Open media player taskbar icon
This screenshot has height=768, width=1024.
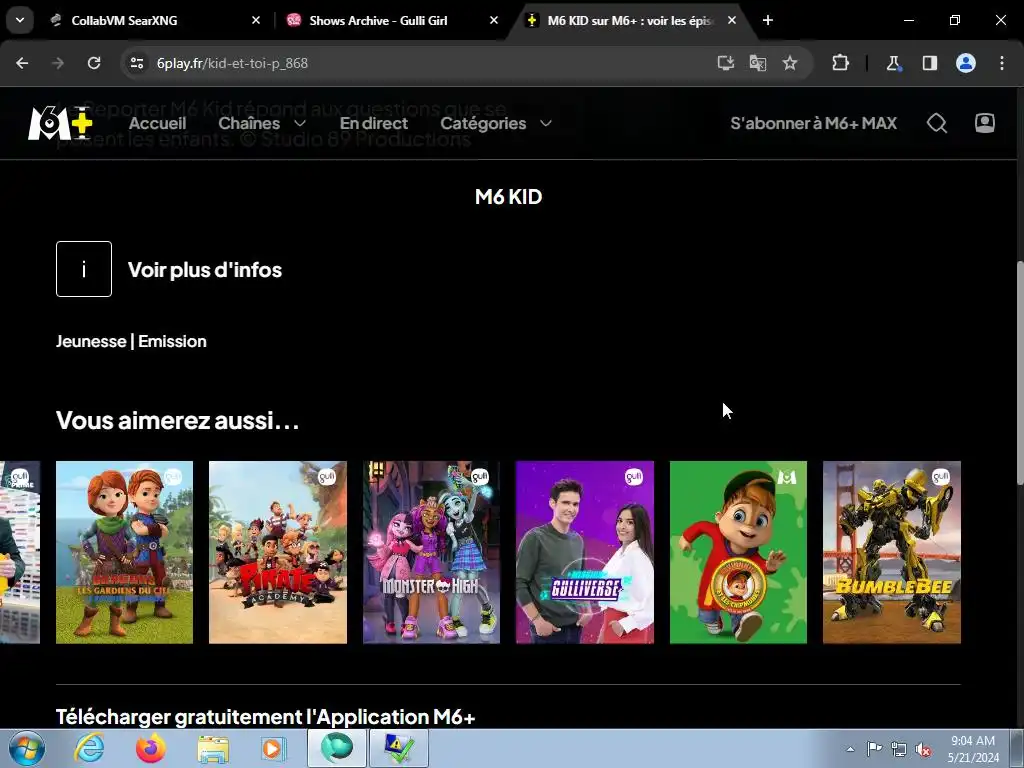(x=273, y=748)
